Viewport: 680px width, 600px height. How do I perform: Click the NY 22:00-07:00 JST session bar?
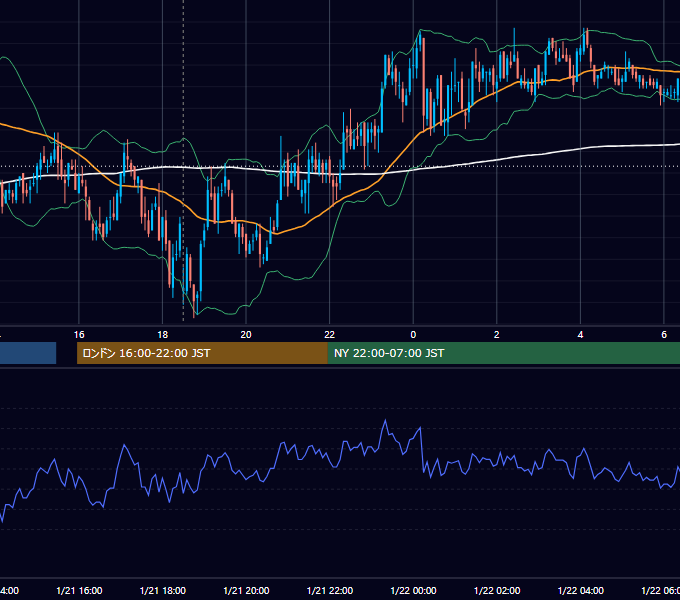[x=503, y=353]
